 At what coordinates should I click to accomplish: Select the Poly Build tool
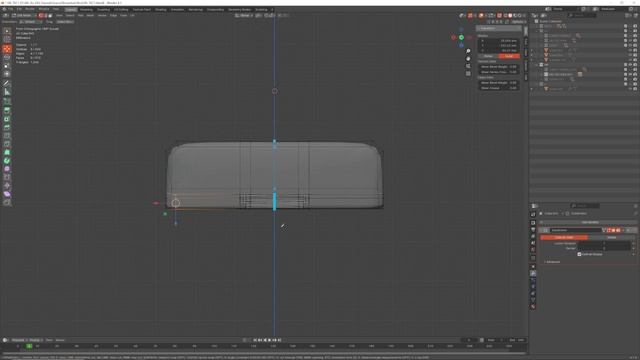point(7,152)
